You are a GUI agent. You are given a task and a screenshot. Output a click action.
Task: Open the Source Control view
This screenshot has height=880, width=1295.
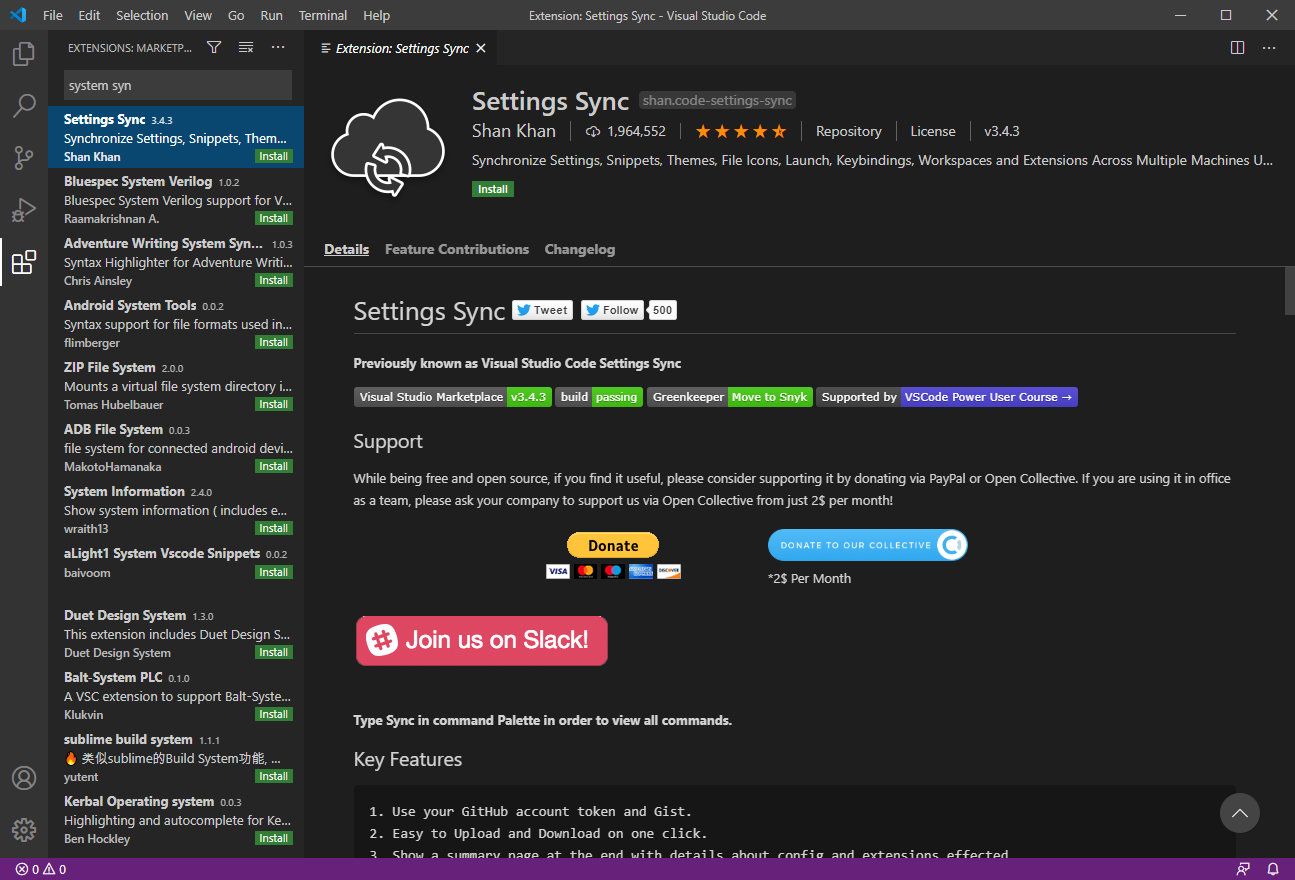(24, 157)
